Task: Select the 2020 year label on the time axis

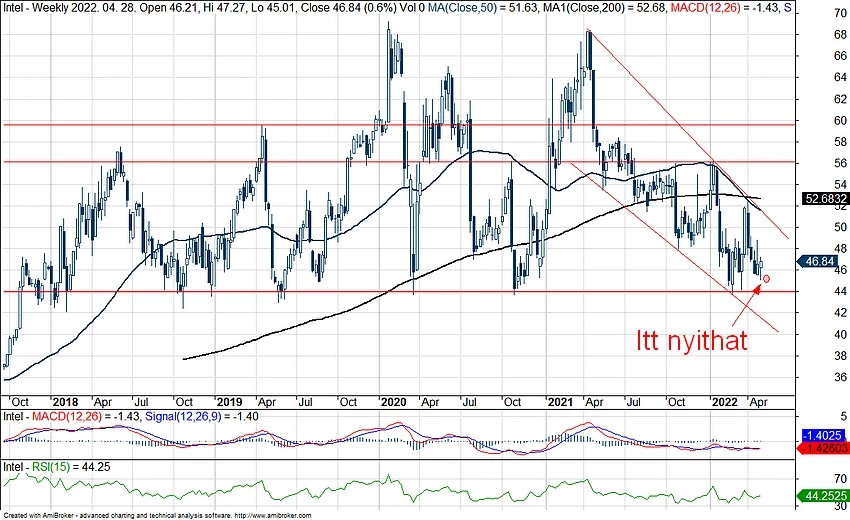Action: click(393, 402)
